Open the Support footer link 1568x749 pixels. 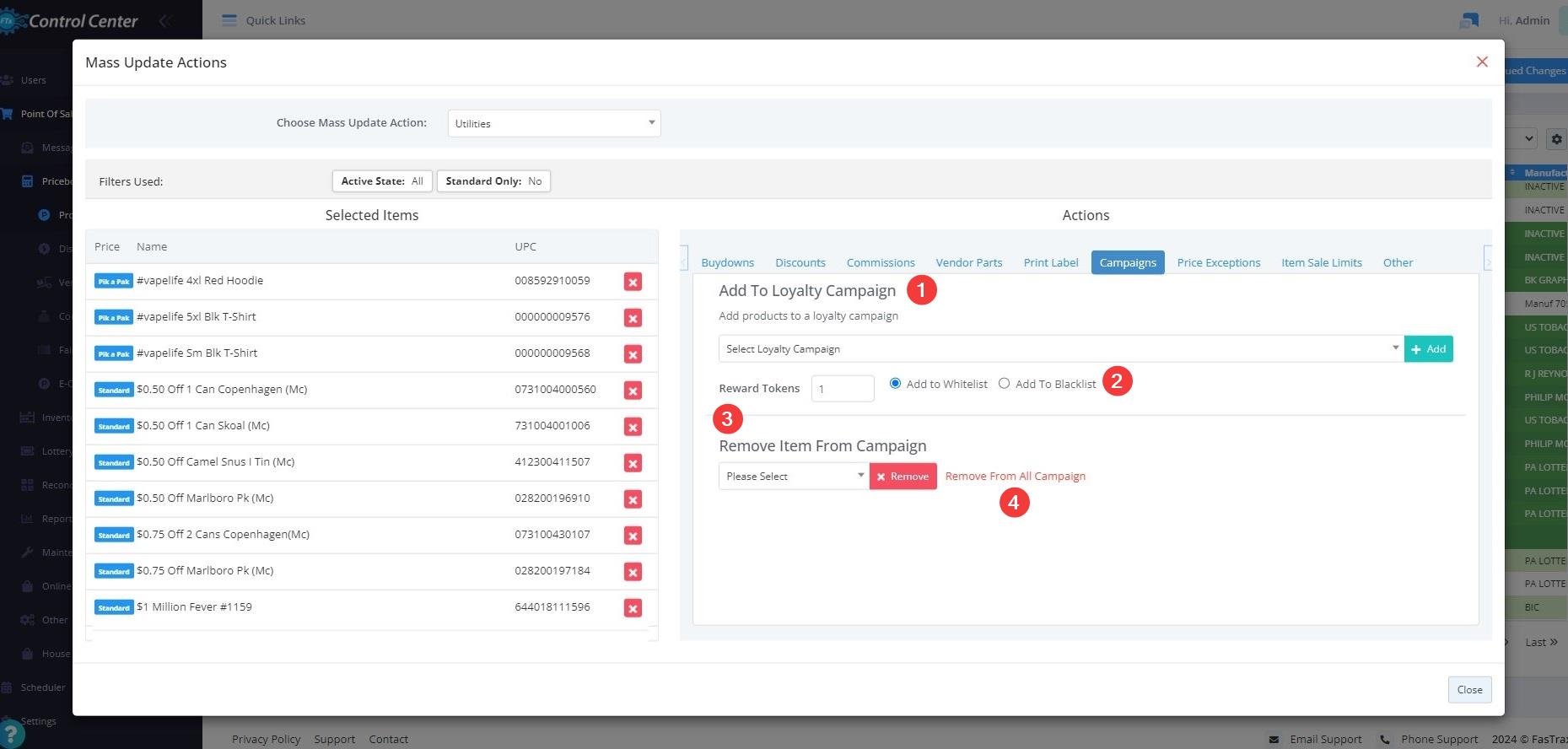[x=335, y=740]
